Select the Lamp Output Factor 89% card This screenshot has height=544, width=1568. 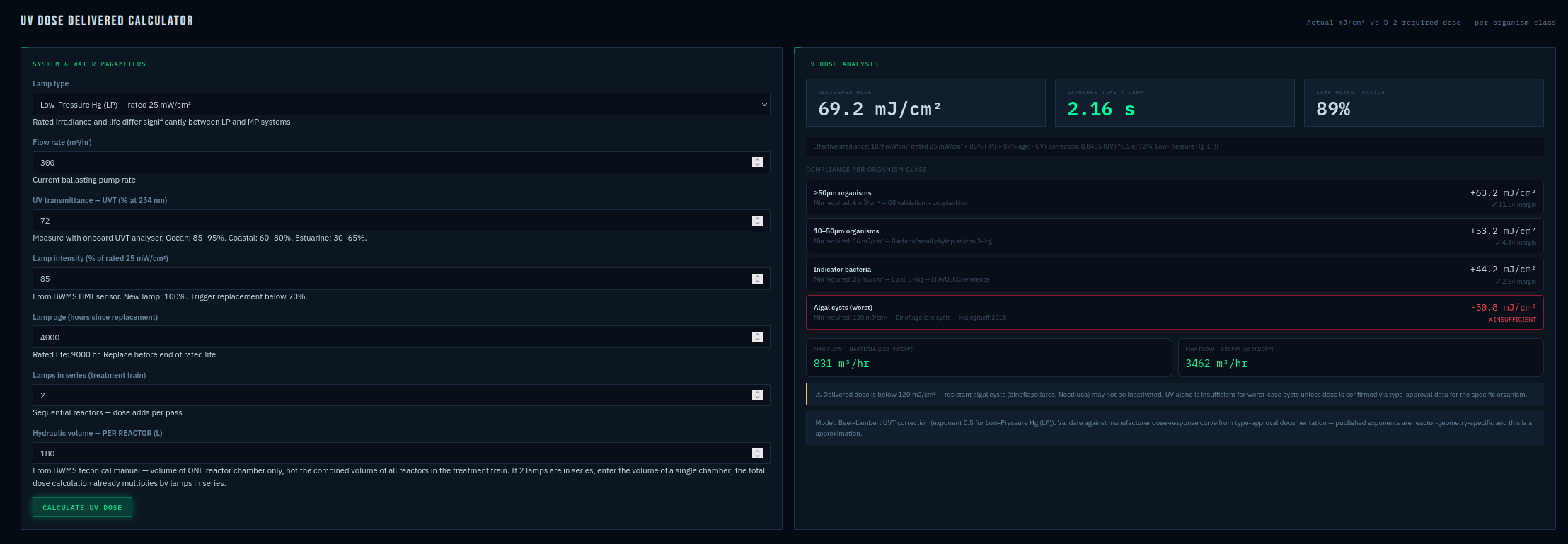click(1424, 103)
